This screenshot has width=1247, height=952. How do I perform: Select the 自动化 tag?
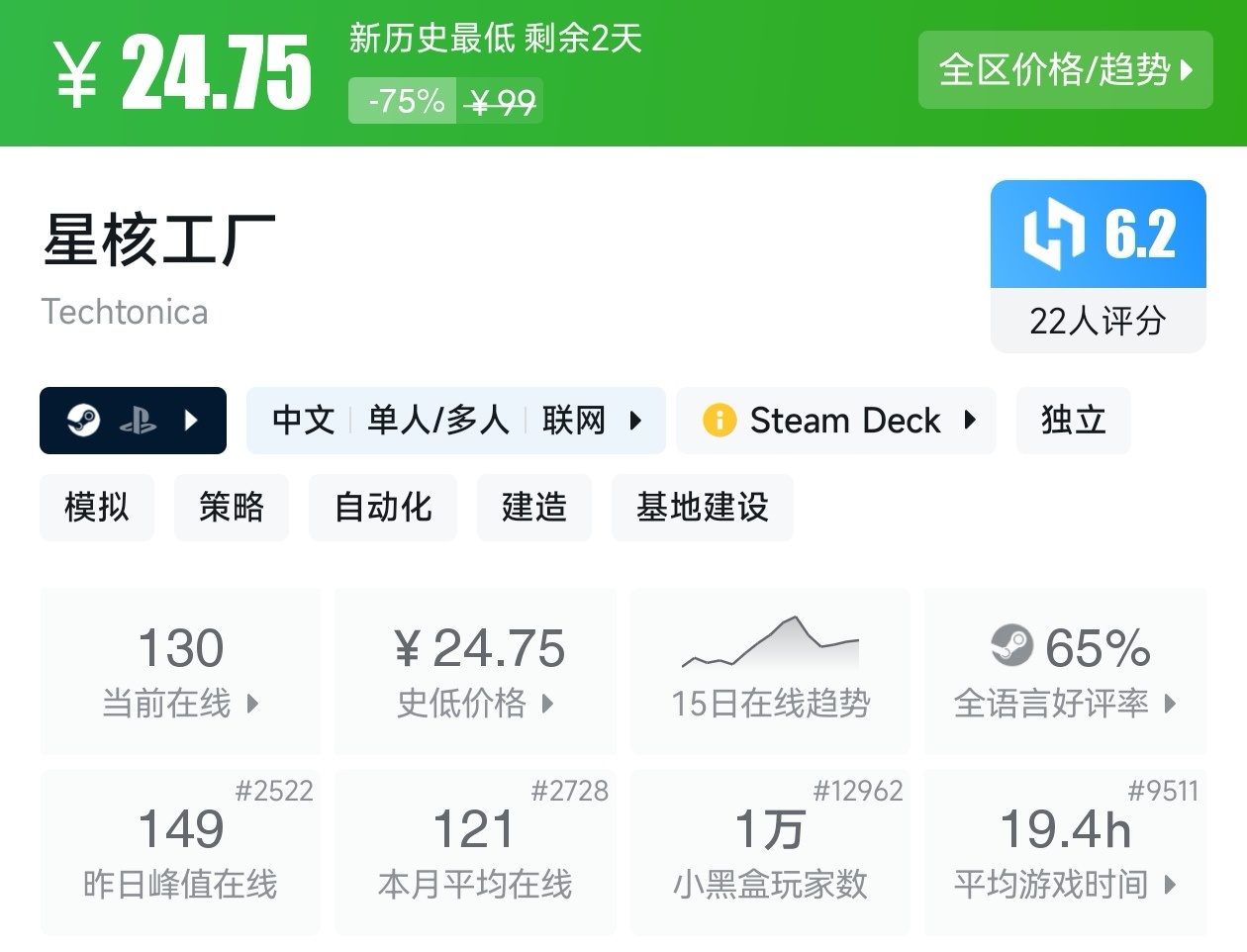pyautogui.click(x=383, y=507)
